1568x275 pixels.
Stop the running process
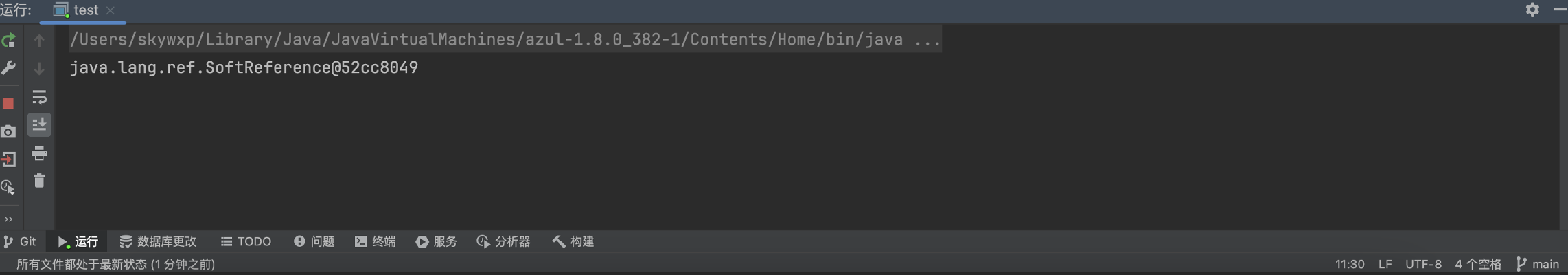pos(8,103)
